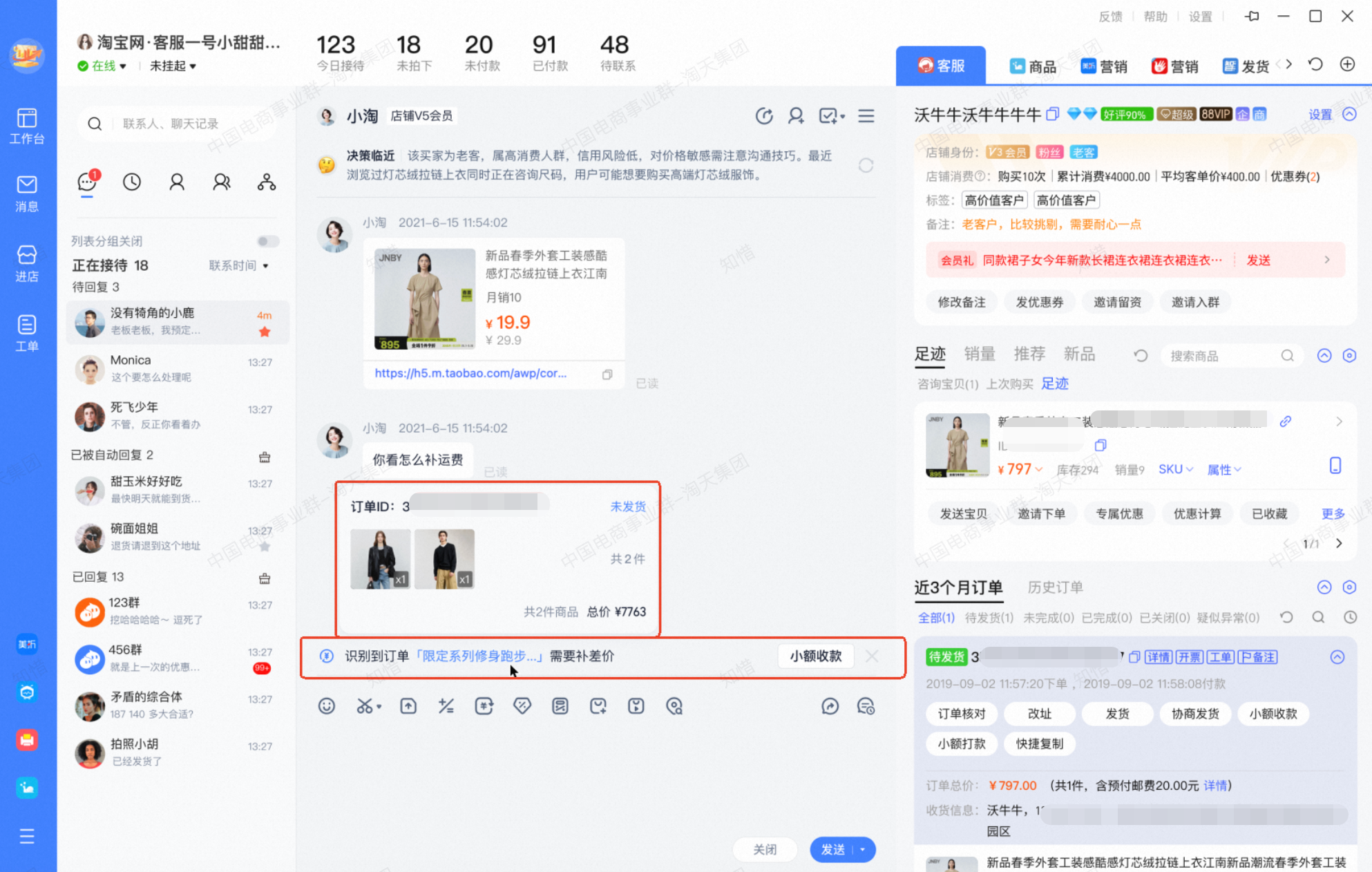Open the 工作台 workbench sidebar icon
1372x872 pixels.
click(x=27, y=126)
